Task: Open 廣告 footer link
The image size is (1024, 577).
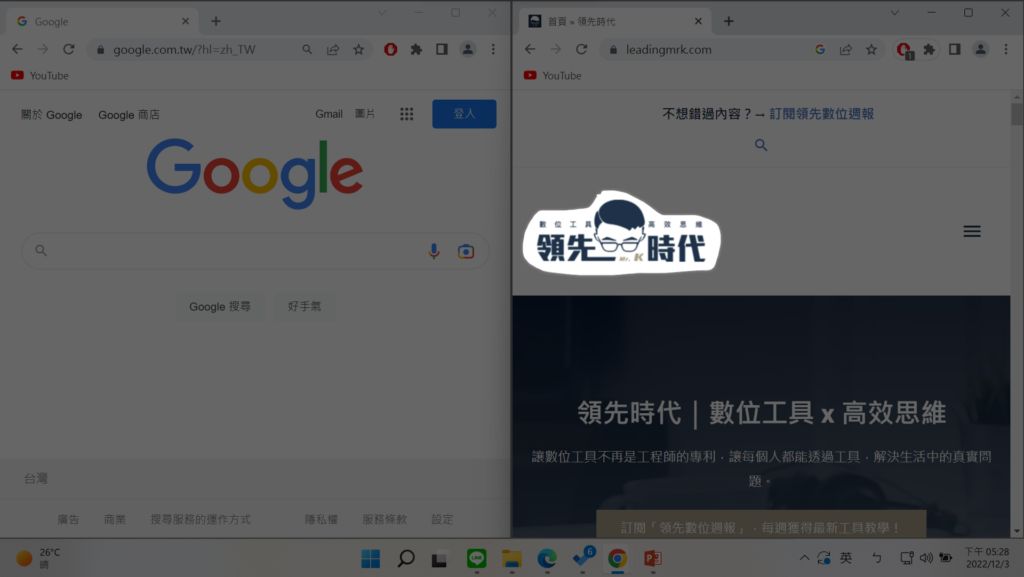Action: [x=68, y=520]
